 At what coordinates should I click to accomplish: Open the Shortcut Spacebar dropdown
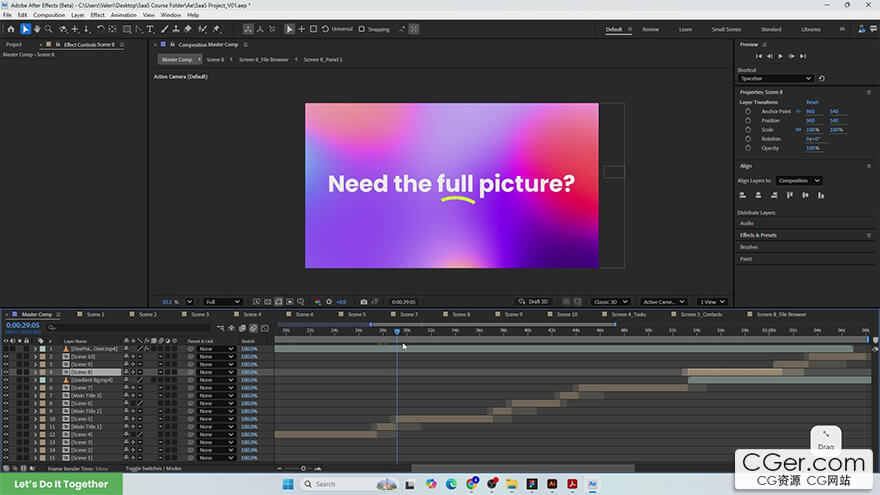coord(775,79)
